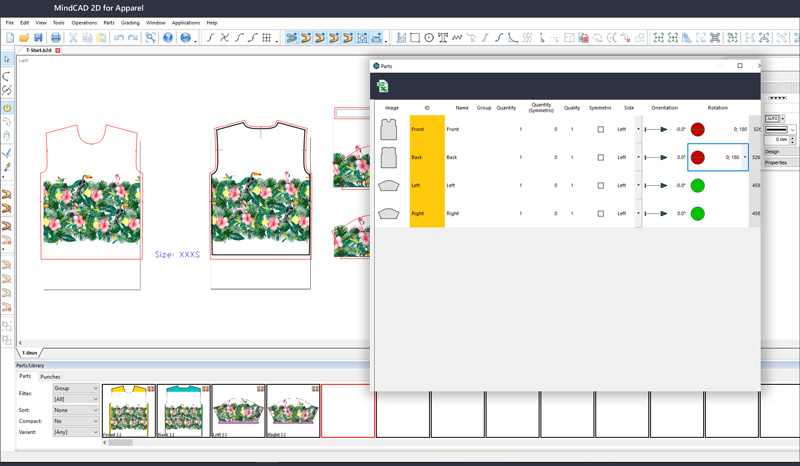This screenshot has height=466, width=800.
Task: Toggle Symmetric checkbox for Right row
Action: click(x=601, y=214)
